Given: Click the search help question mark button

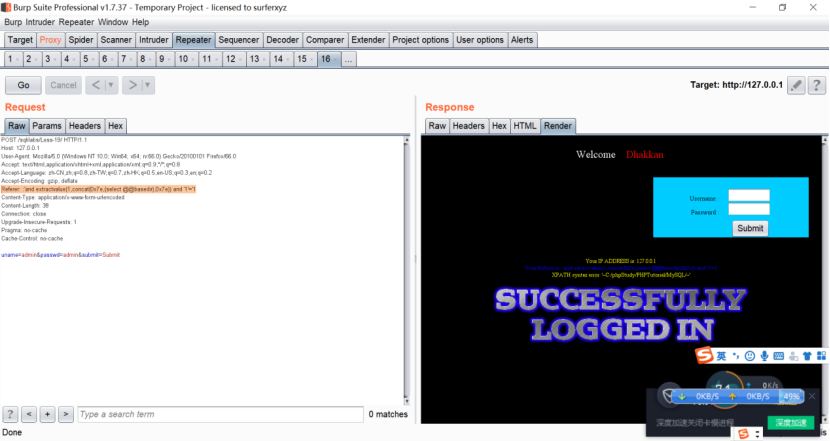Looking at the screenshot, I should tap(10, 414).
